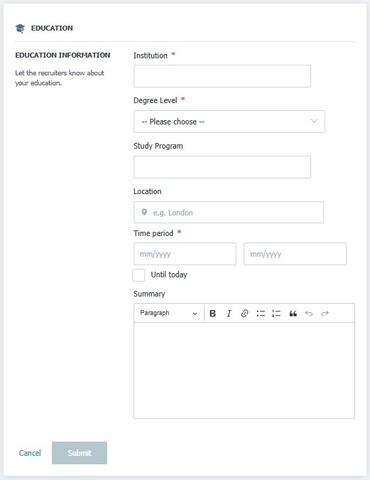Undo last edit in Summary editor
Viewport: 370px width, 480px height.
(x=309, y=313)
